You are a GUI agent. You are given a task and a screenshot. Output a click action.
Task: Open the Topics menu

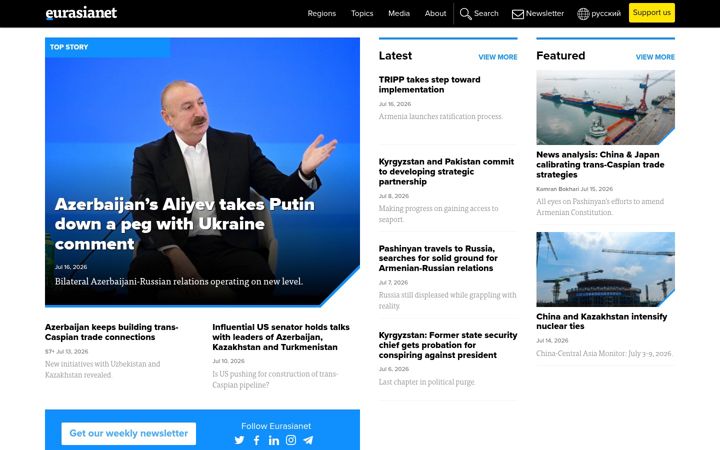tap(362, 13)
